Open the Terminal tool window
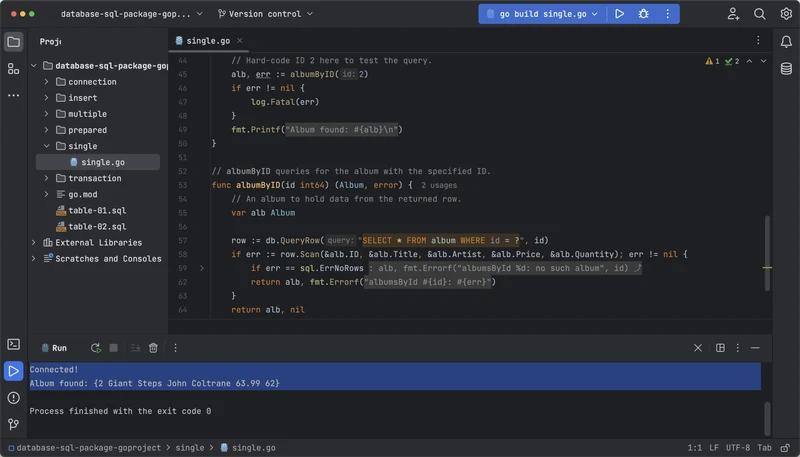The height and width of the screenshot is (457, 800). coord(13,345)
